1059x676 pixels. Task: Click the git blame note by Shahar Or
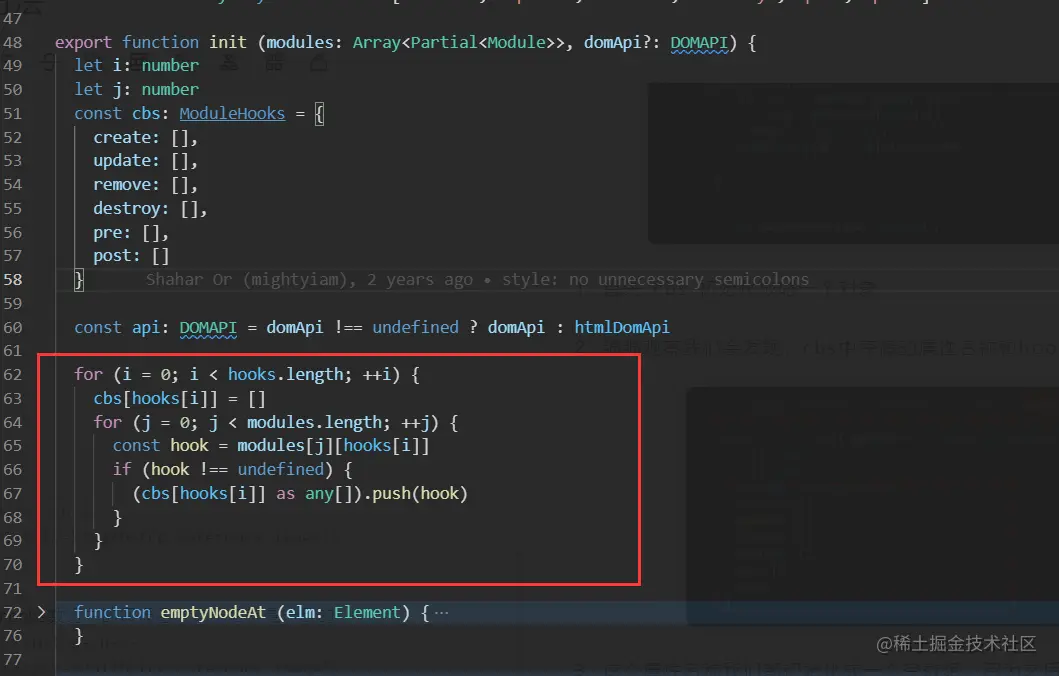[x=477, y=280]
